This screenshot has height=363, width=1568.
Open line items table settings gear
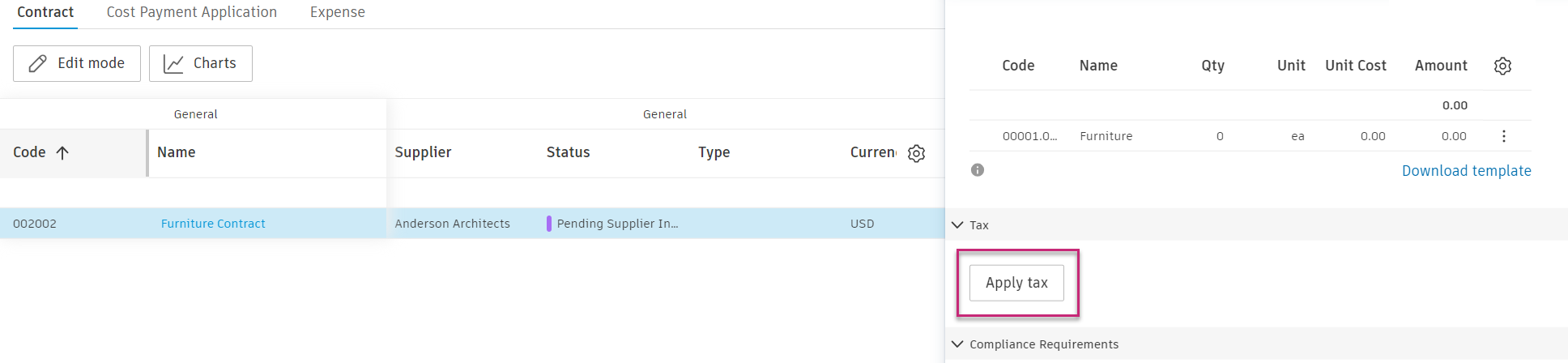tap(1502, 66)
